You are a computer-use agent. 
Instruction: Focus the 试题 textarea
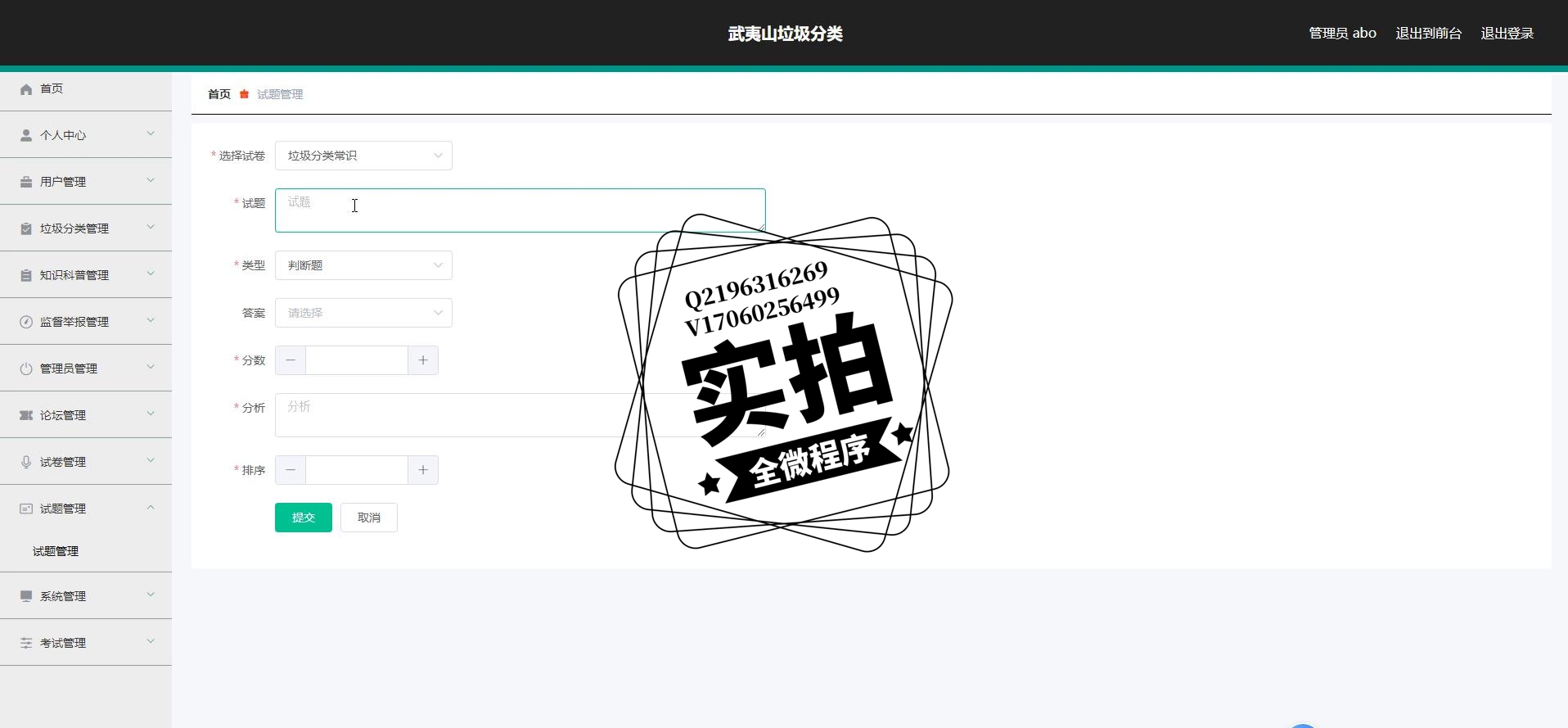520,210
